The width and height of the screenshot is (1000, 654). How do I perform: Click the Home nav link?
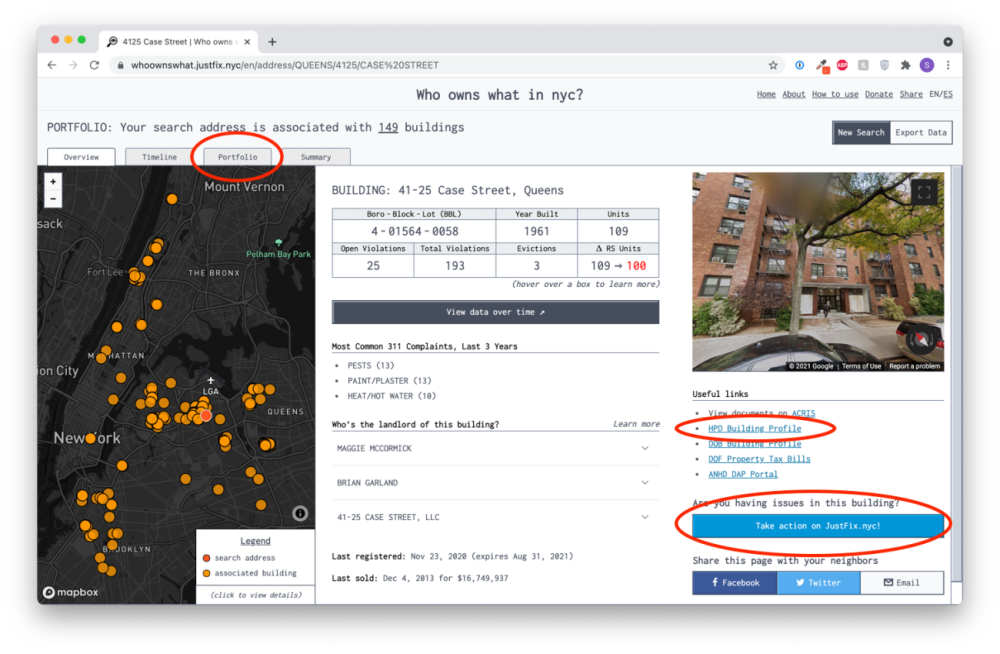pos(766,94)
